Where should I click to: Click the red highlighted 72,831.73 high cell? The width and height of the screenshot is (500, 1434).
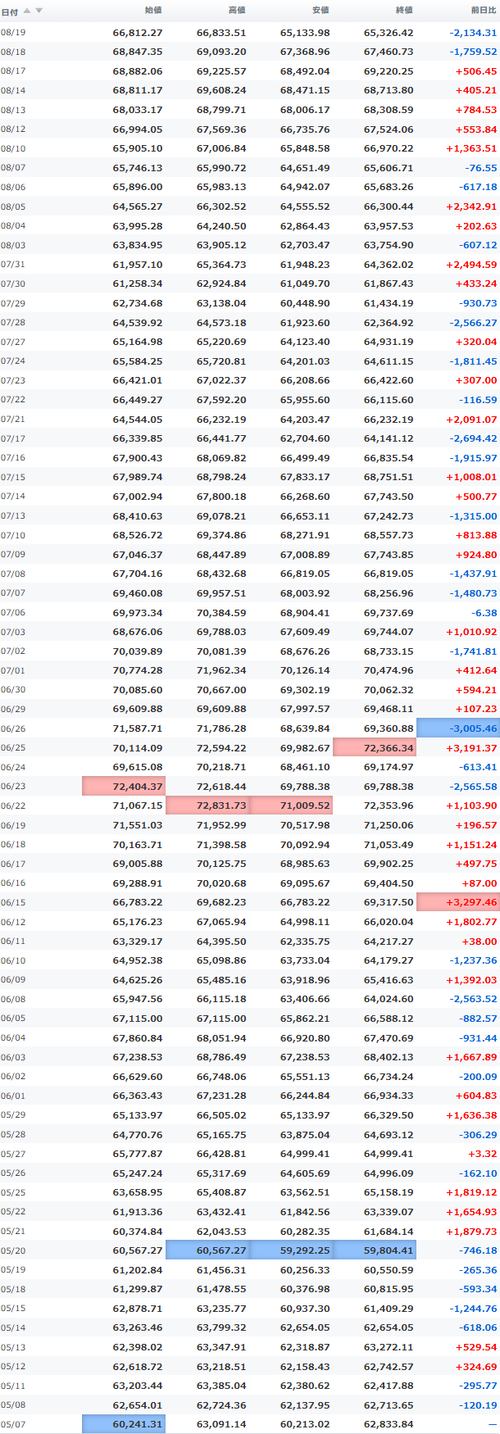207,804
